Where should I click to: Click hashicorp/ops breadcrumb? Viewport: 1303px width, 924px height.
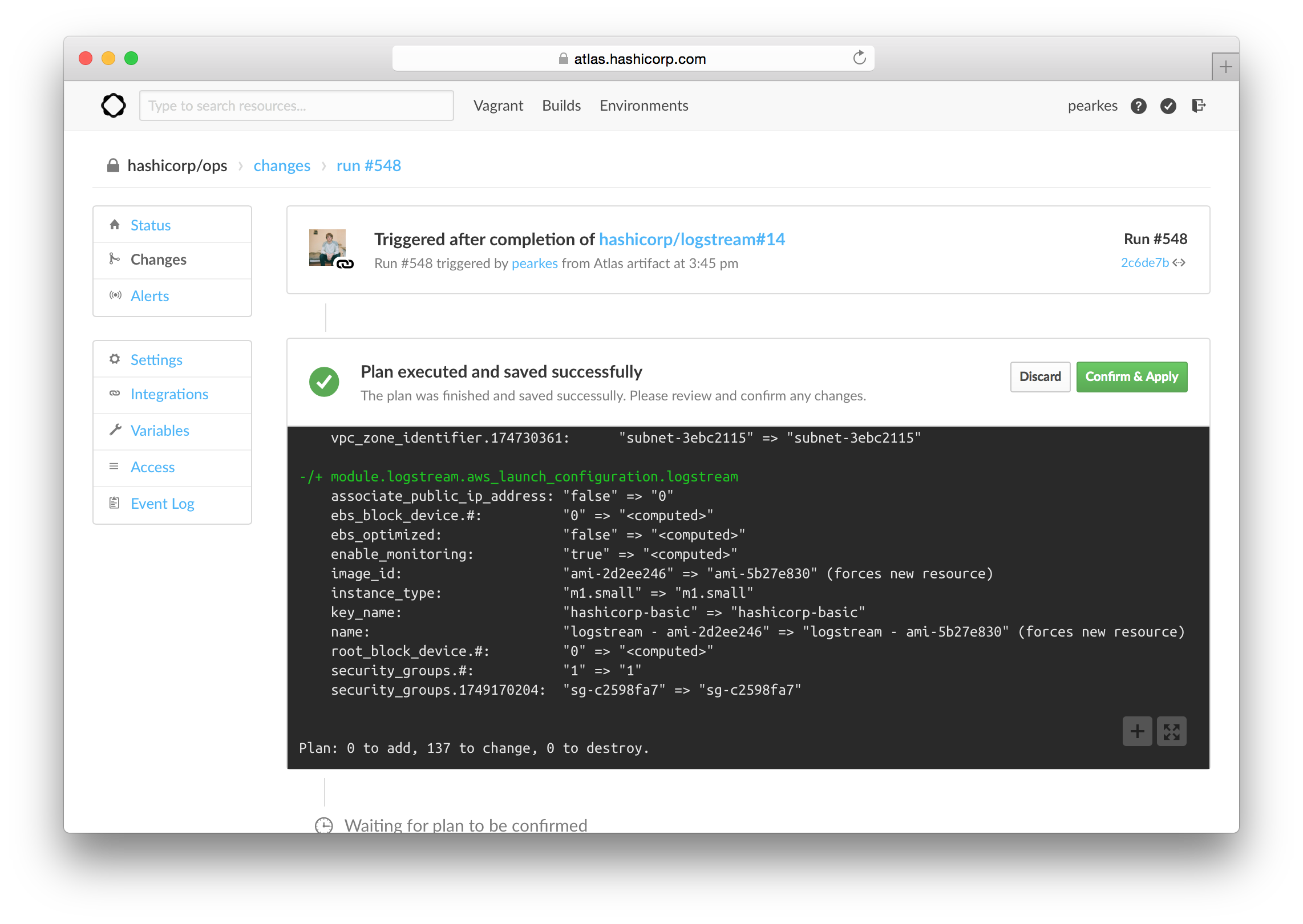pyautogui.click(x=177, y=166)
